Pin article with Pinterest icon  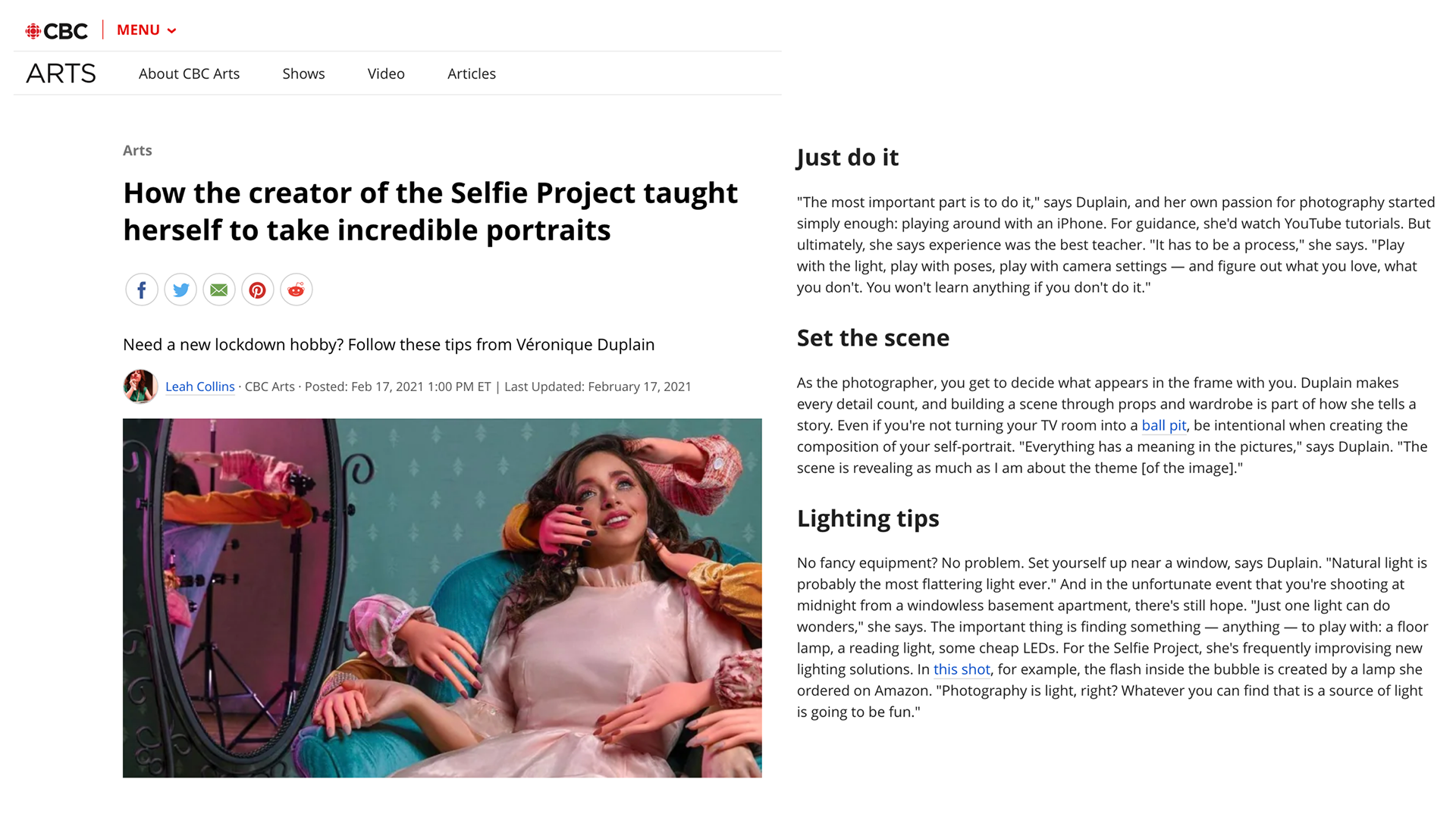coord(258,290)
